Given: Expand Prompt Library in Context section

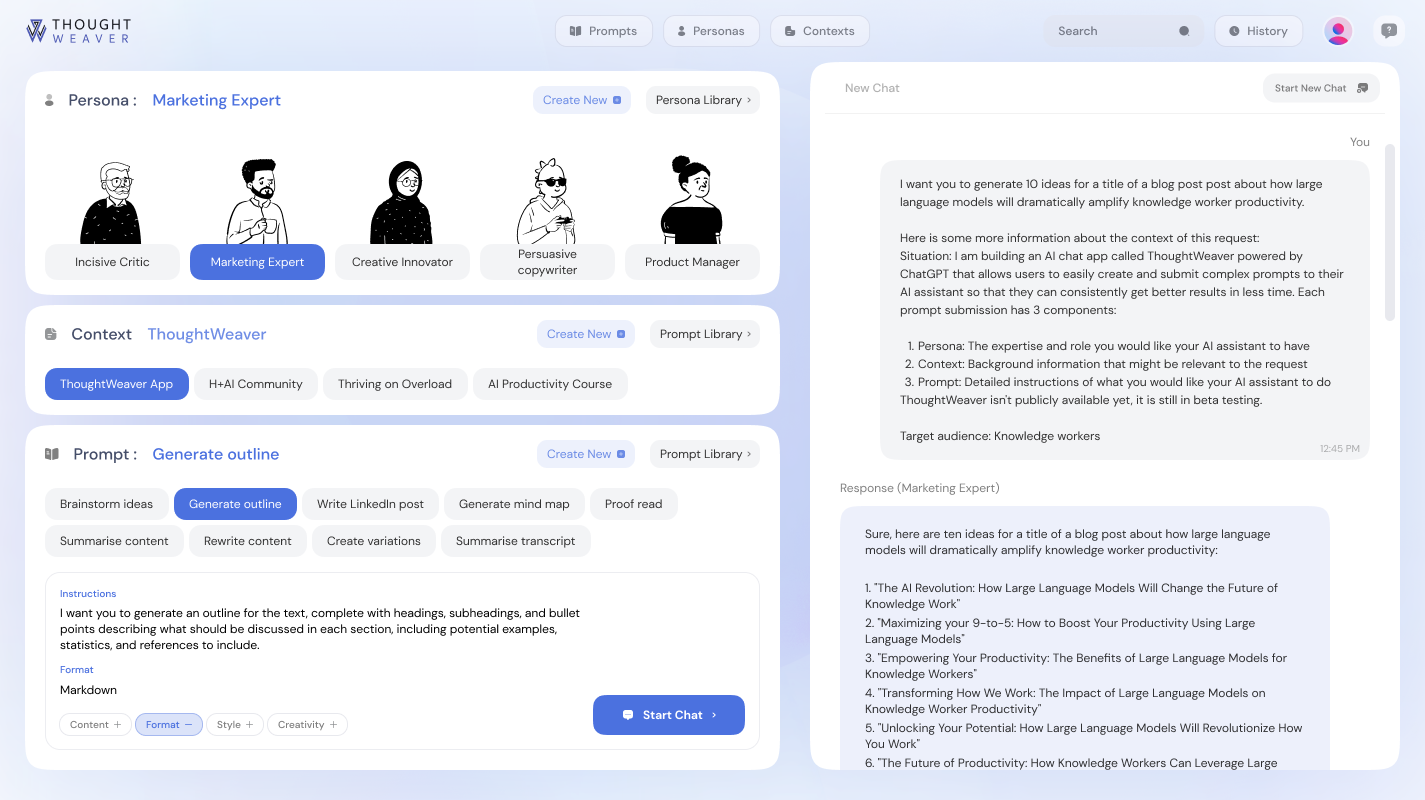Looking at the screenshot, I should (705, 334).
